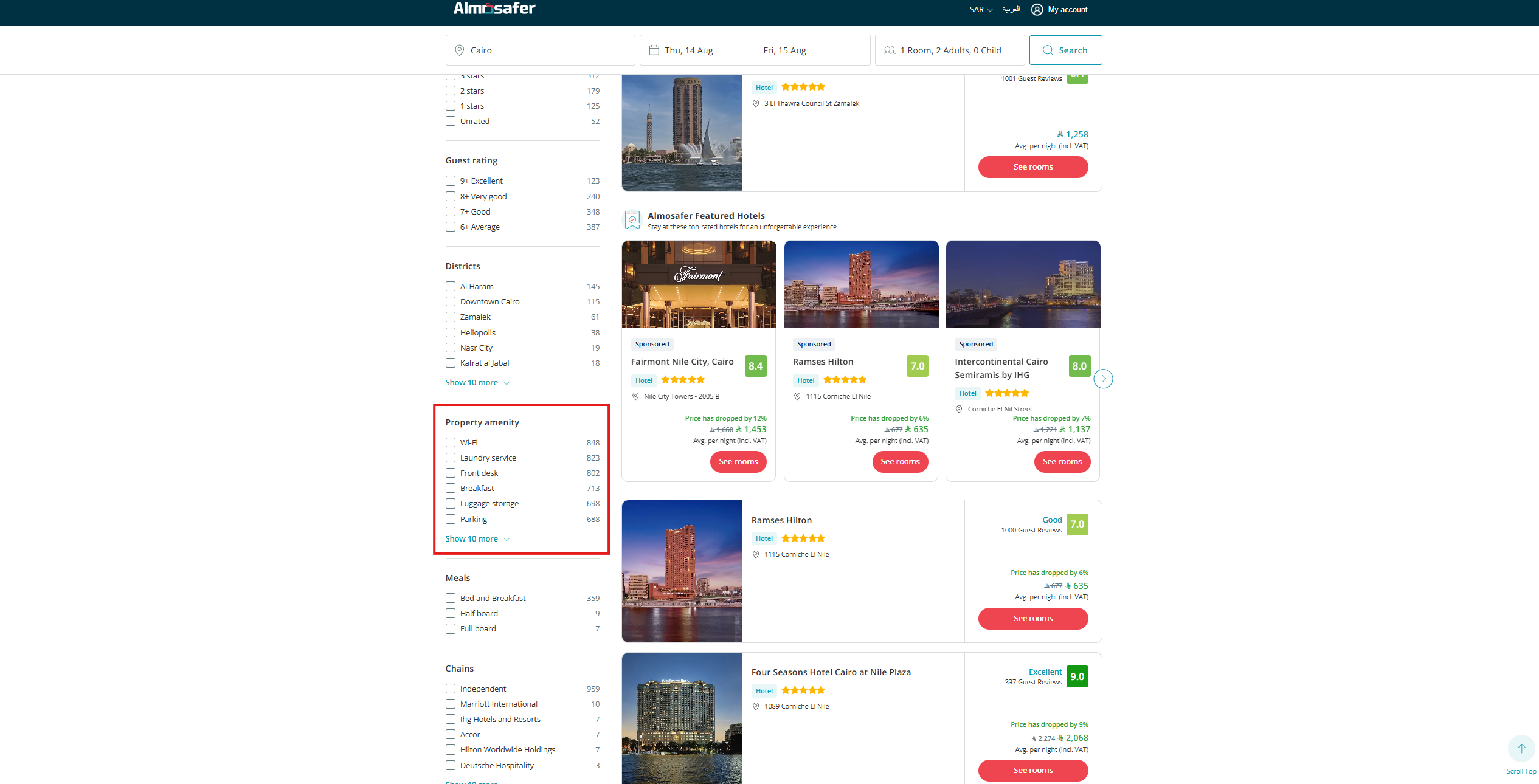Click the guests icon in room selector
The height and width of the screenshot is (784, 1539).
click(x=889, y=50)
